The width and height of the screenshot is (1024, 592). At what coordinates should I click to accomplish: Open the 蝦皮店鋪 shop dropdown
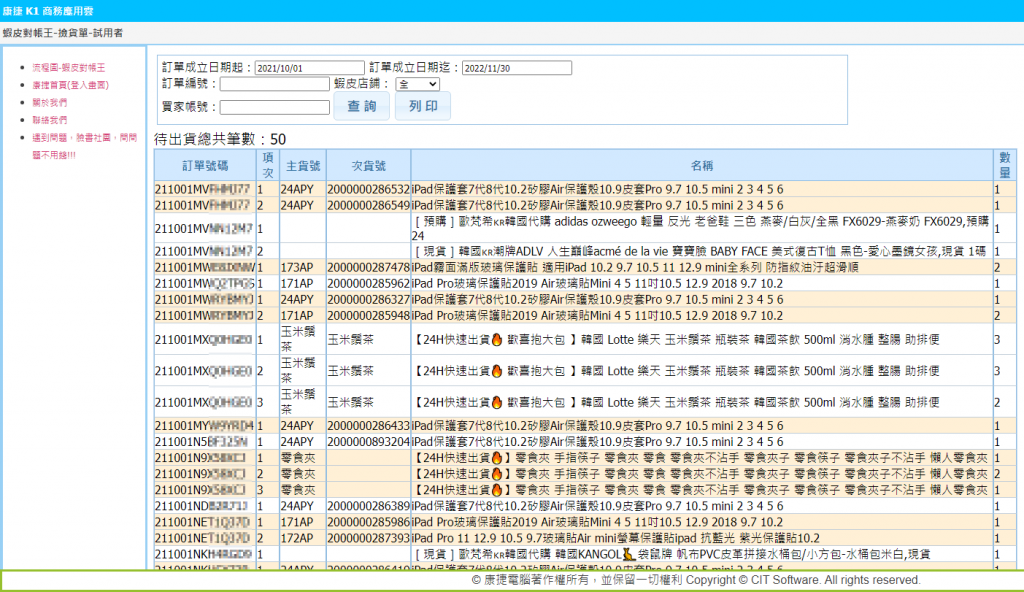pyautogui.click(x=417, y=85)
